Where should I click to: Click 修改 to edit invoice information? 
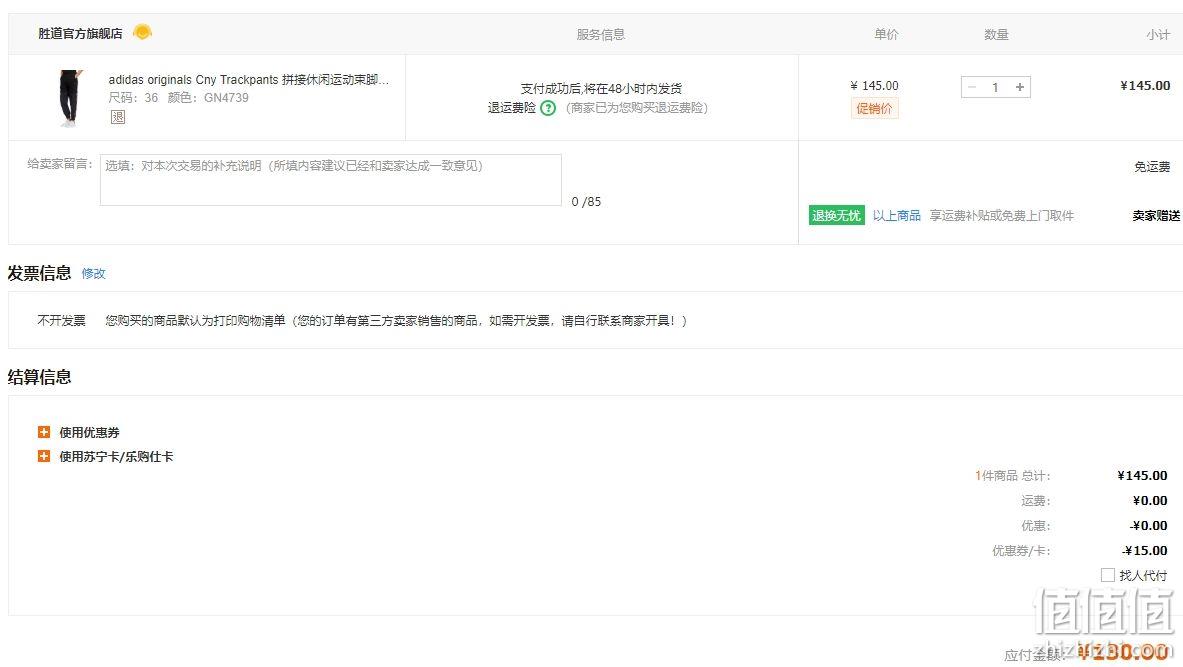94,273
